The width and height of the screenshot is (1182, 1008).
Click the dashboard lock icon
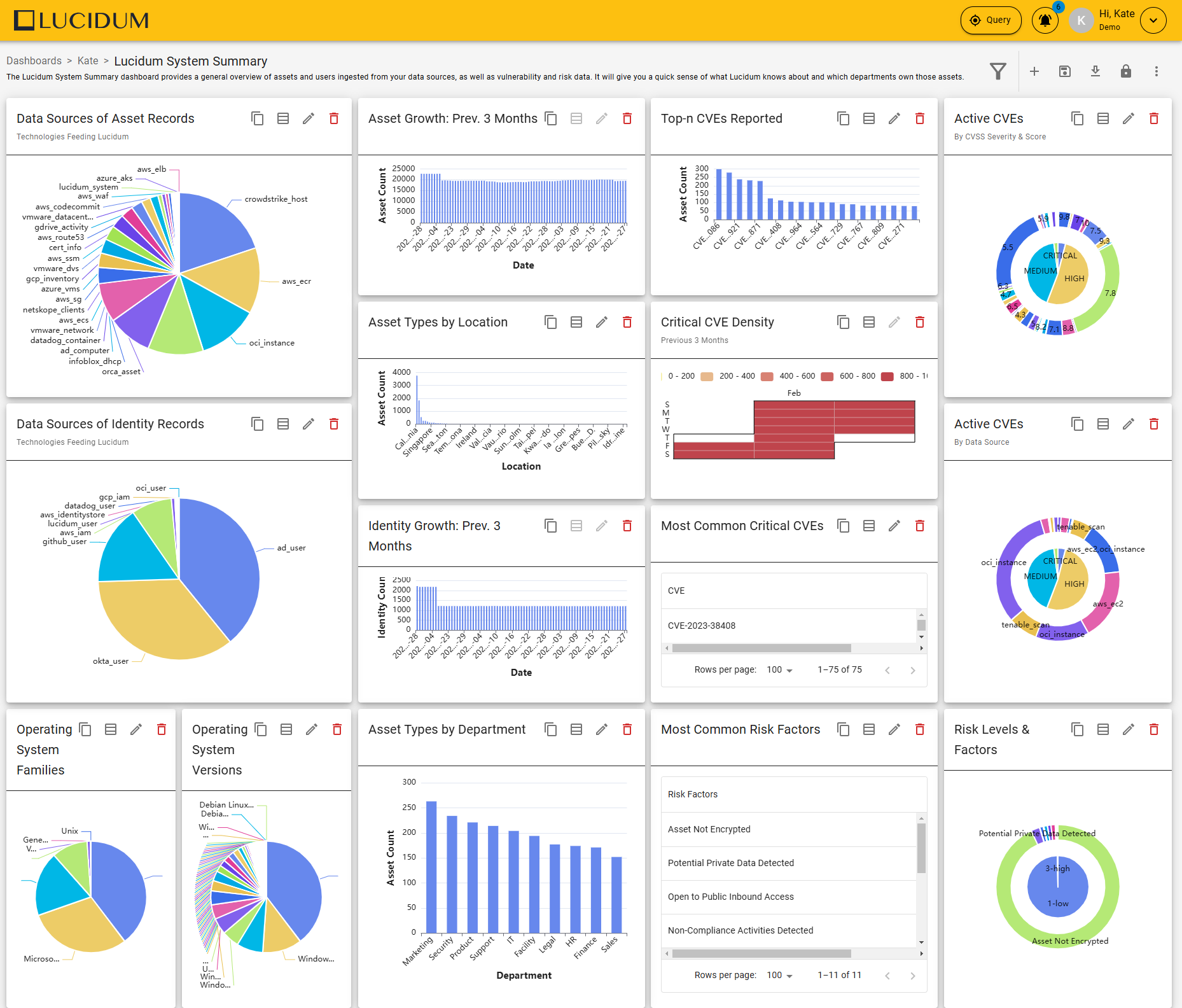pyautogui.click(x=1126, y=71)
